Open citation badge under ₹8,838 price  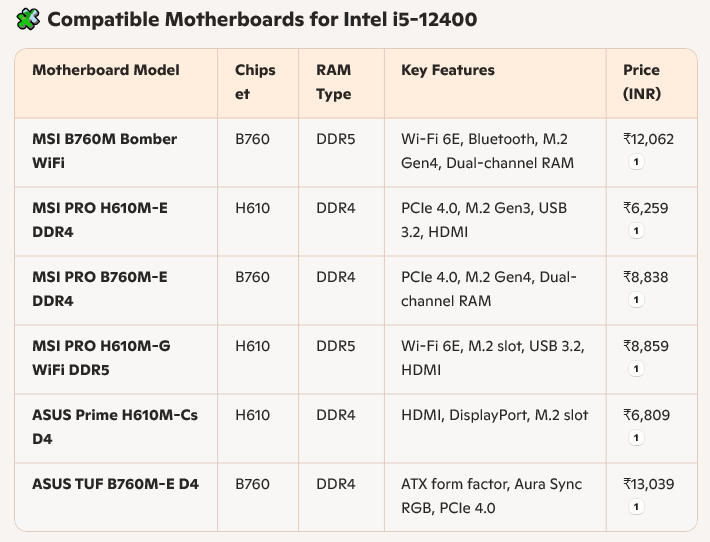(636, 300)
